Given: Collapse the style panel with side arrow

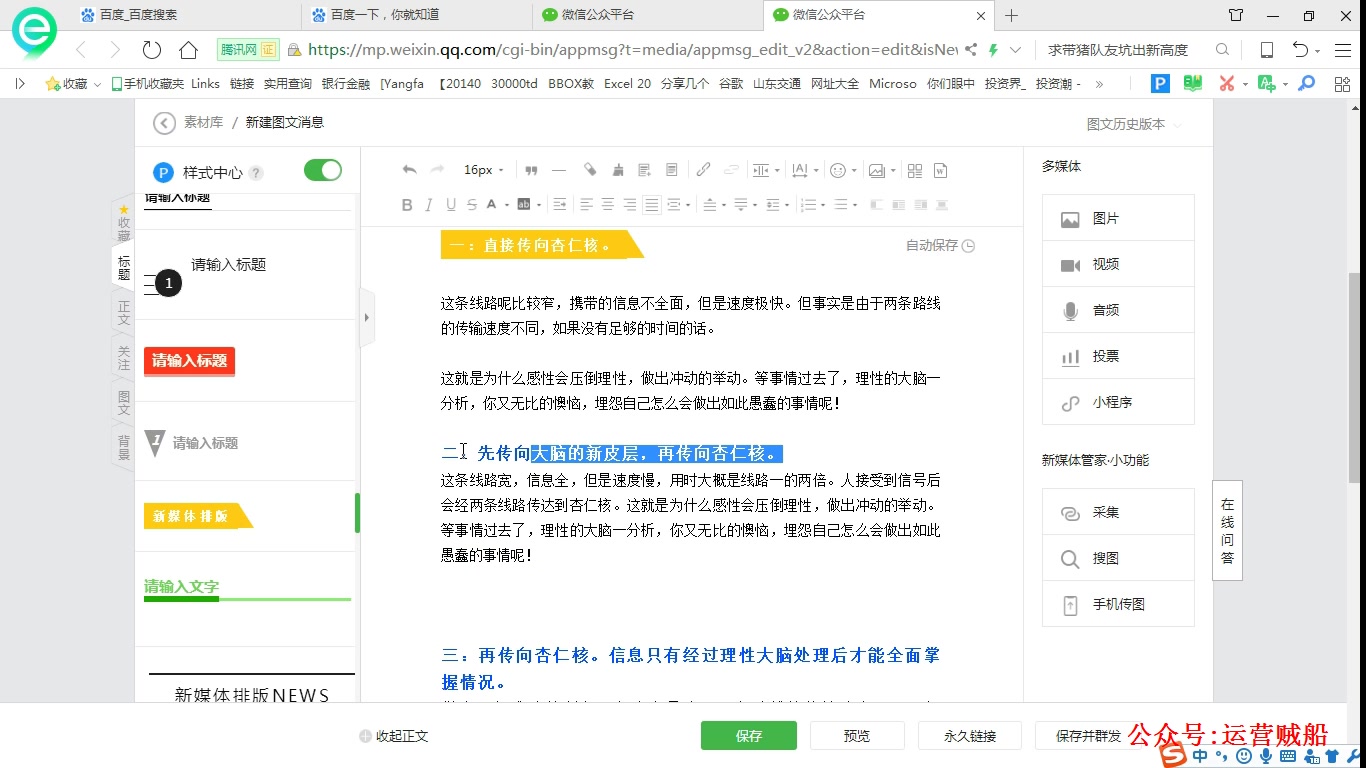Looking at the screenshot, I should coord(367,318).
